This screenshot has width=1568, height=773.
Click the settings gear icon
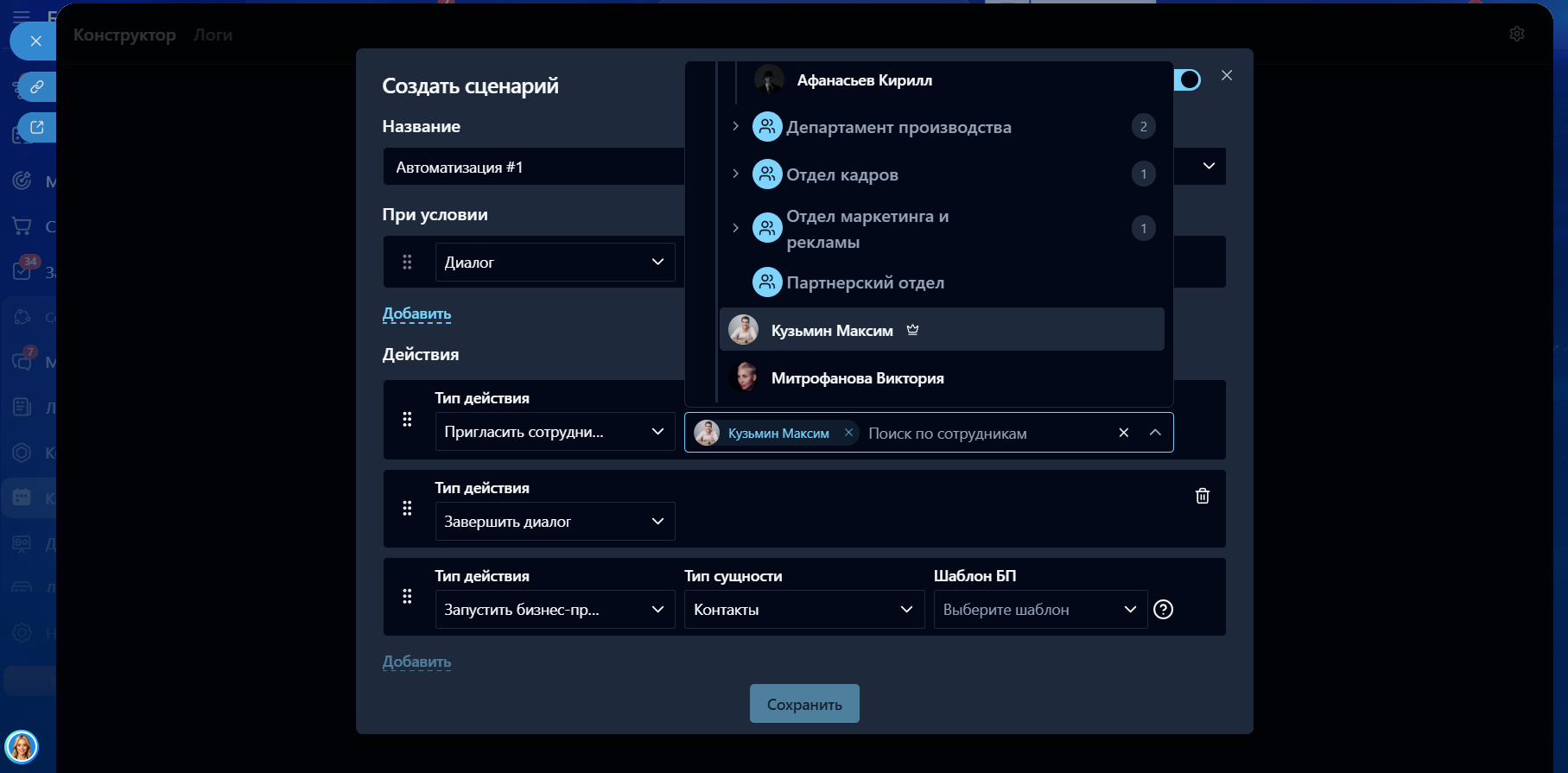tap(1516, 34)
